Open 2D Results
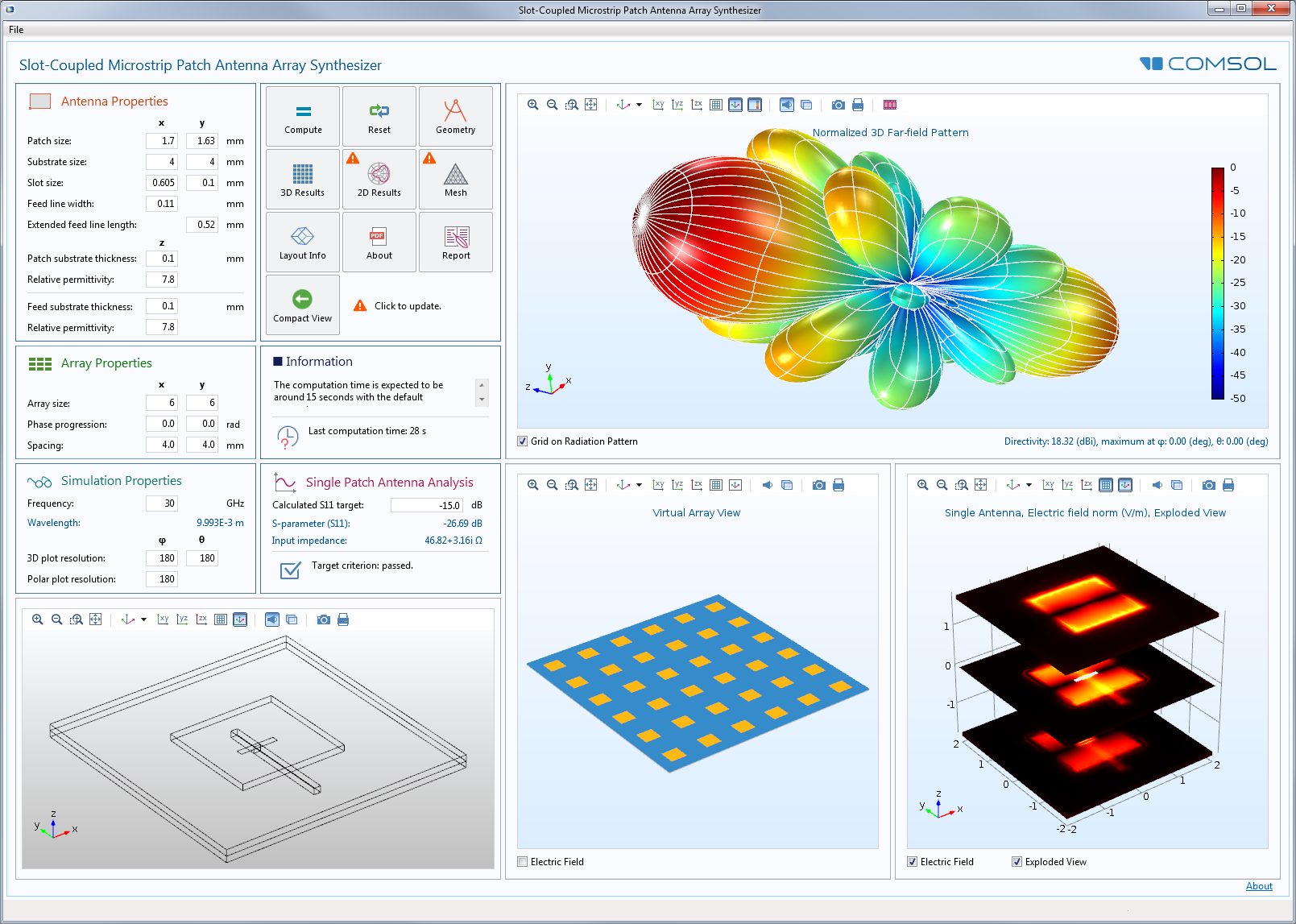This screenshot has height=924, width=1296. coord(379,180)
